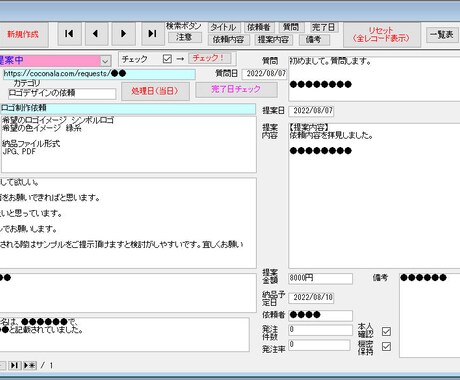Click the 備考 notes text area
The height and width of the screenshot is (380, 460).
[430, 315]
